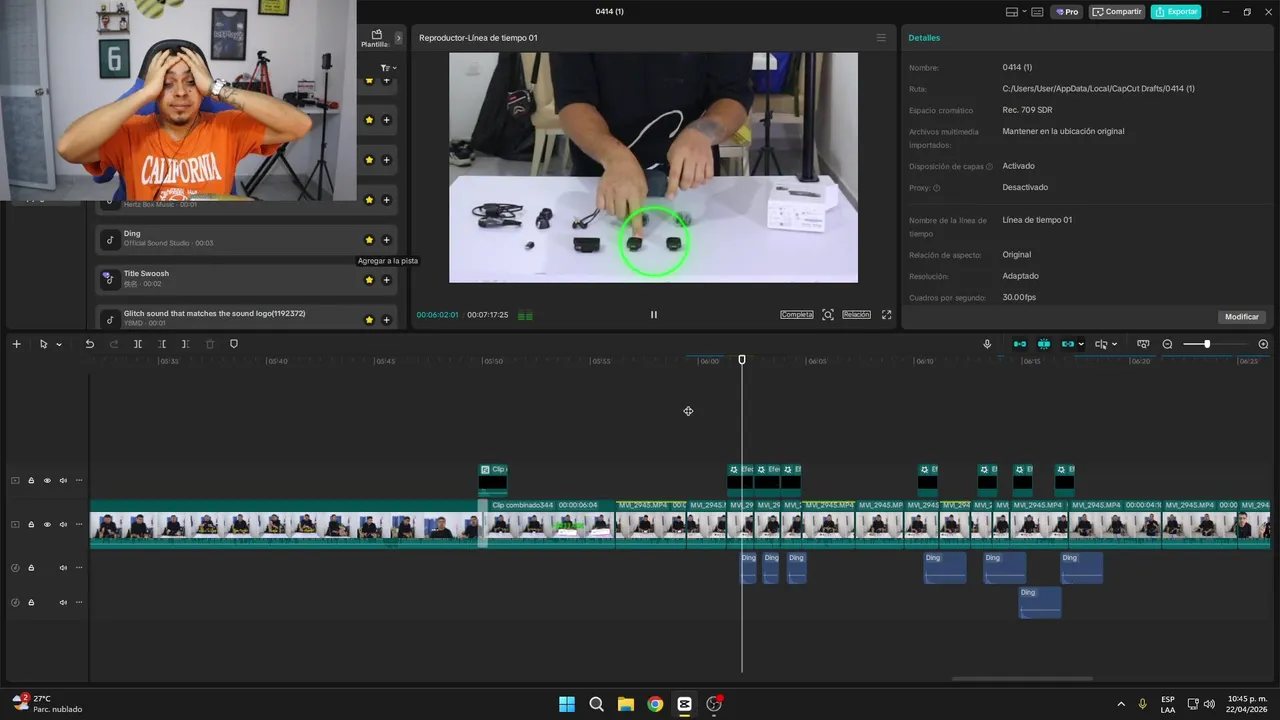Add Ding sound to the track
Image resolution: width=1280 pixels, height=720 pixels.
[x=386, y=240]
